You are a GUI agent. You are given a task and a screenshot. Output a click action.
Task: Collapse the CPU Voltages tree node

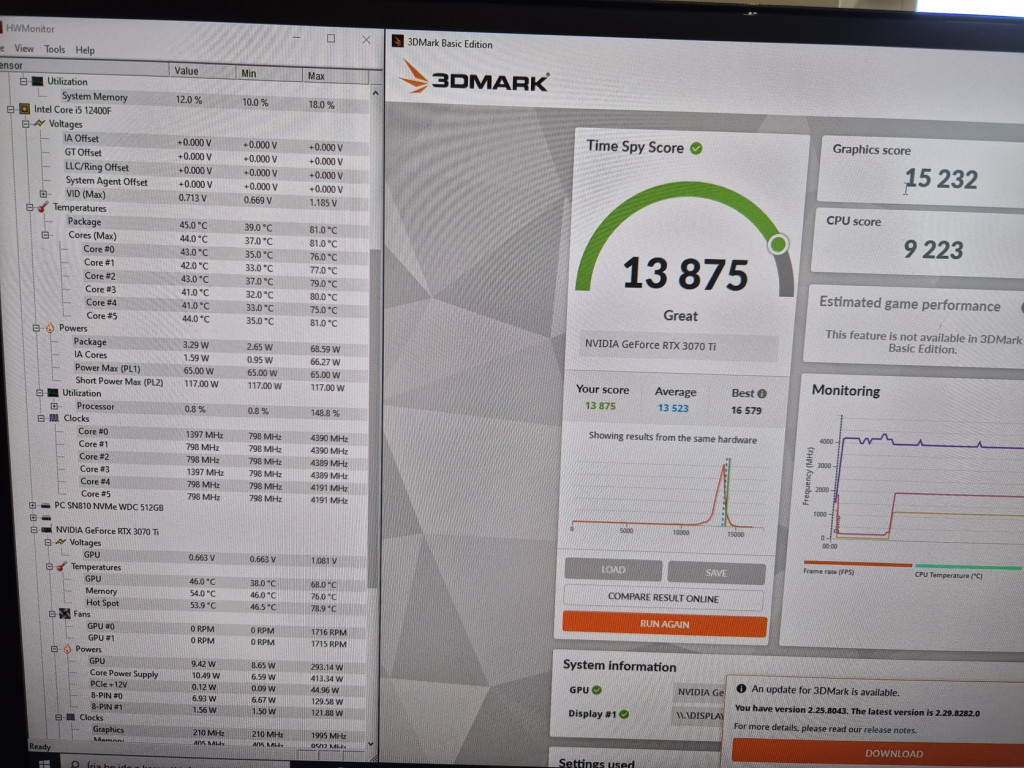pyautogui.click(x=25, y=123)
